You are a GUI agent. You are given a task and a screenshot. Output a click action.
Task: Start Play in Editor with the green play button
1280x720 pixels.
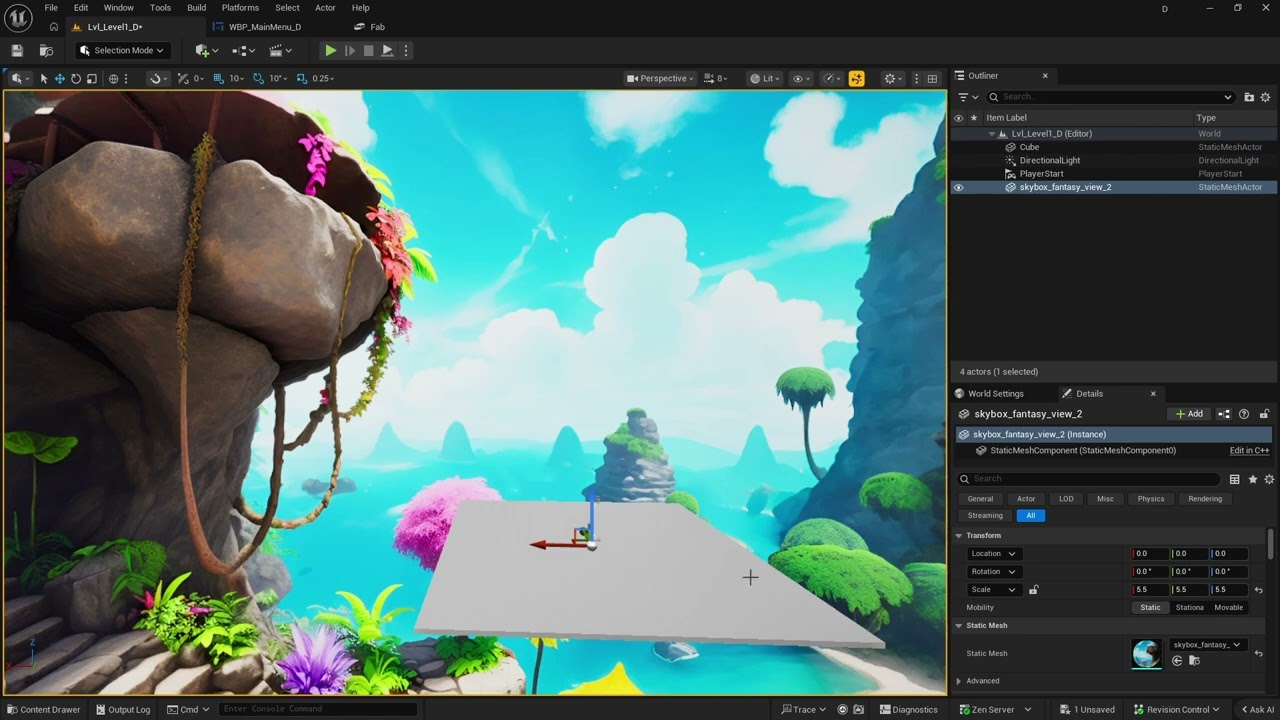point(330,50)
